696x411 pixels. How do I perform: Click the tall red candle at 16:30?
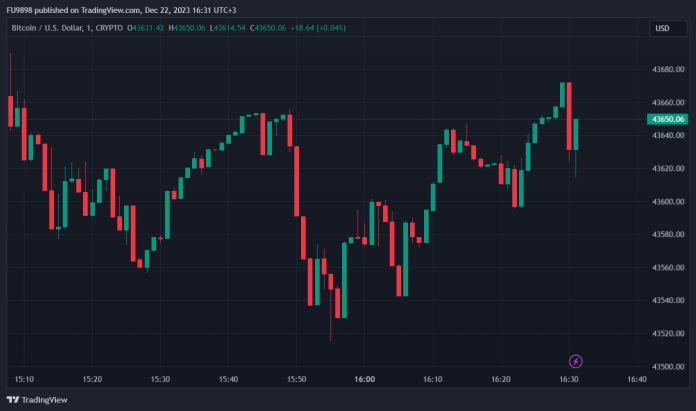[x=567, y=115]
